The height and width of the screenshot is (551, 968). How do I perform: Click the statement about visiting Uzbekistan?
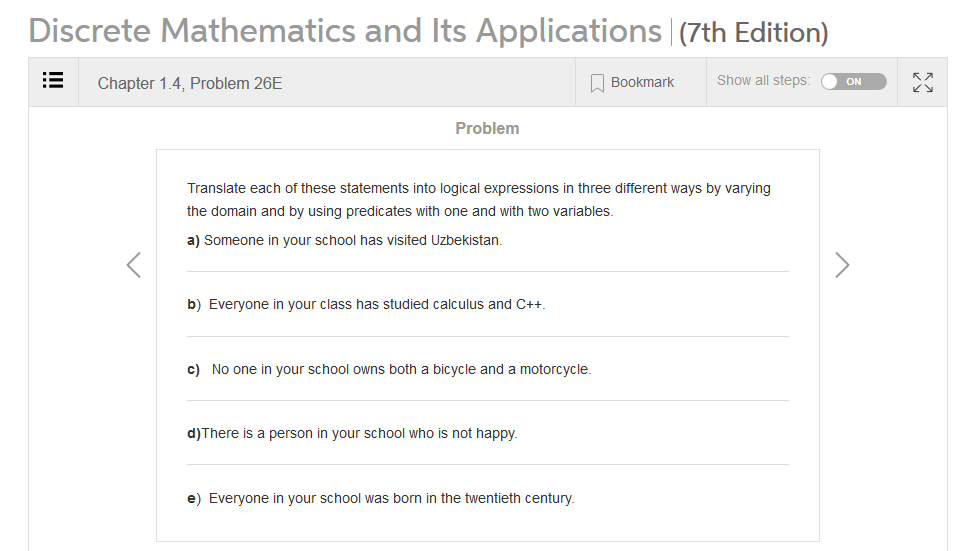tap(353, 240)
